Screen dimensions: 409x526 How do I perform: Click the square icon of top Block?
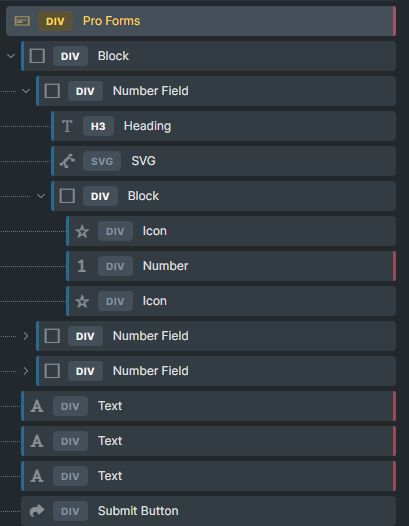(x=37, y=56)
